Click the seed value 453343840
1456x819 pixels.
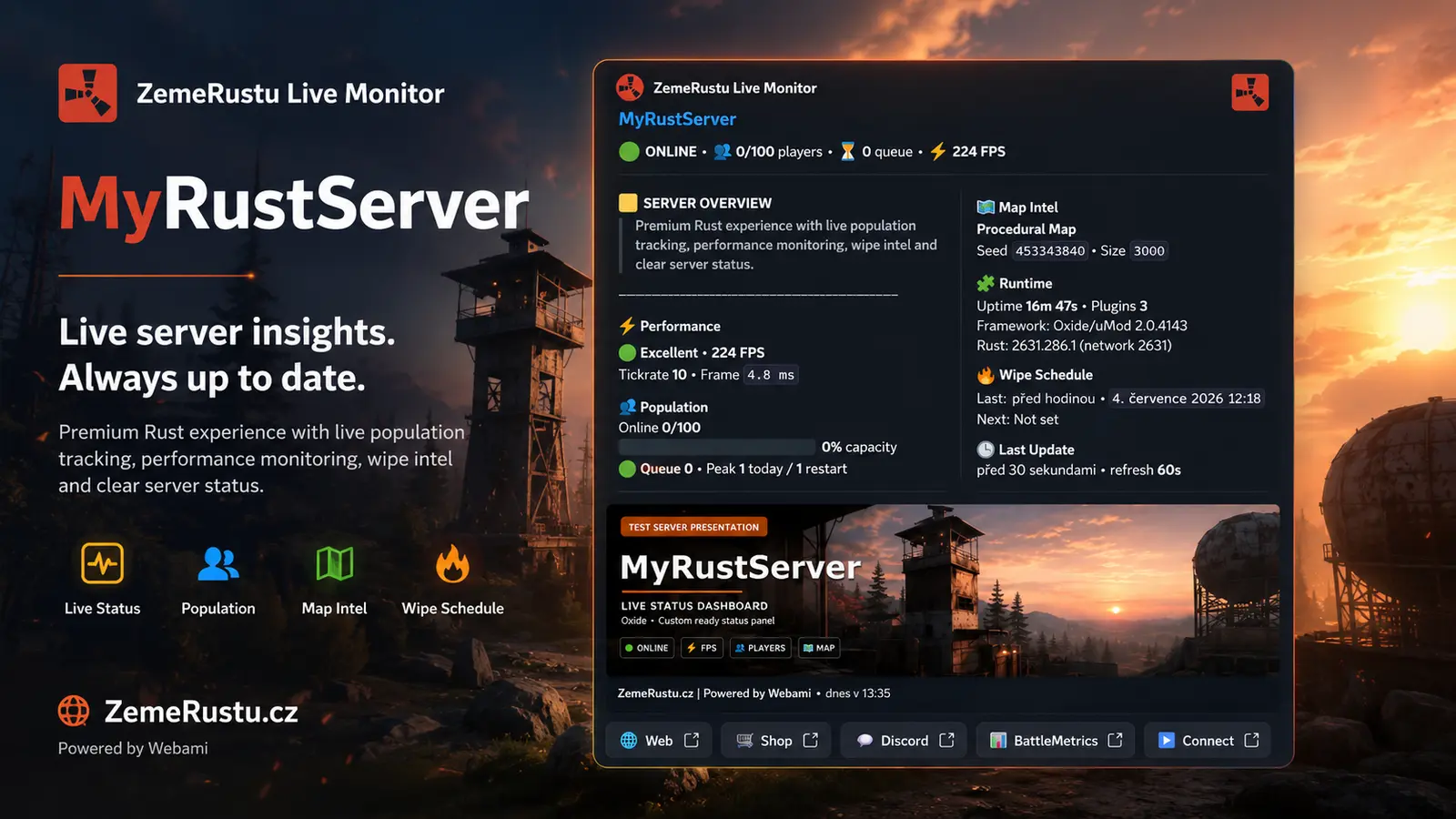coord(1050,250)
